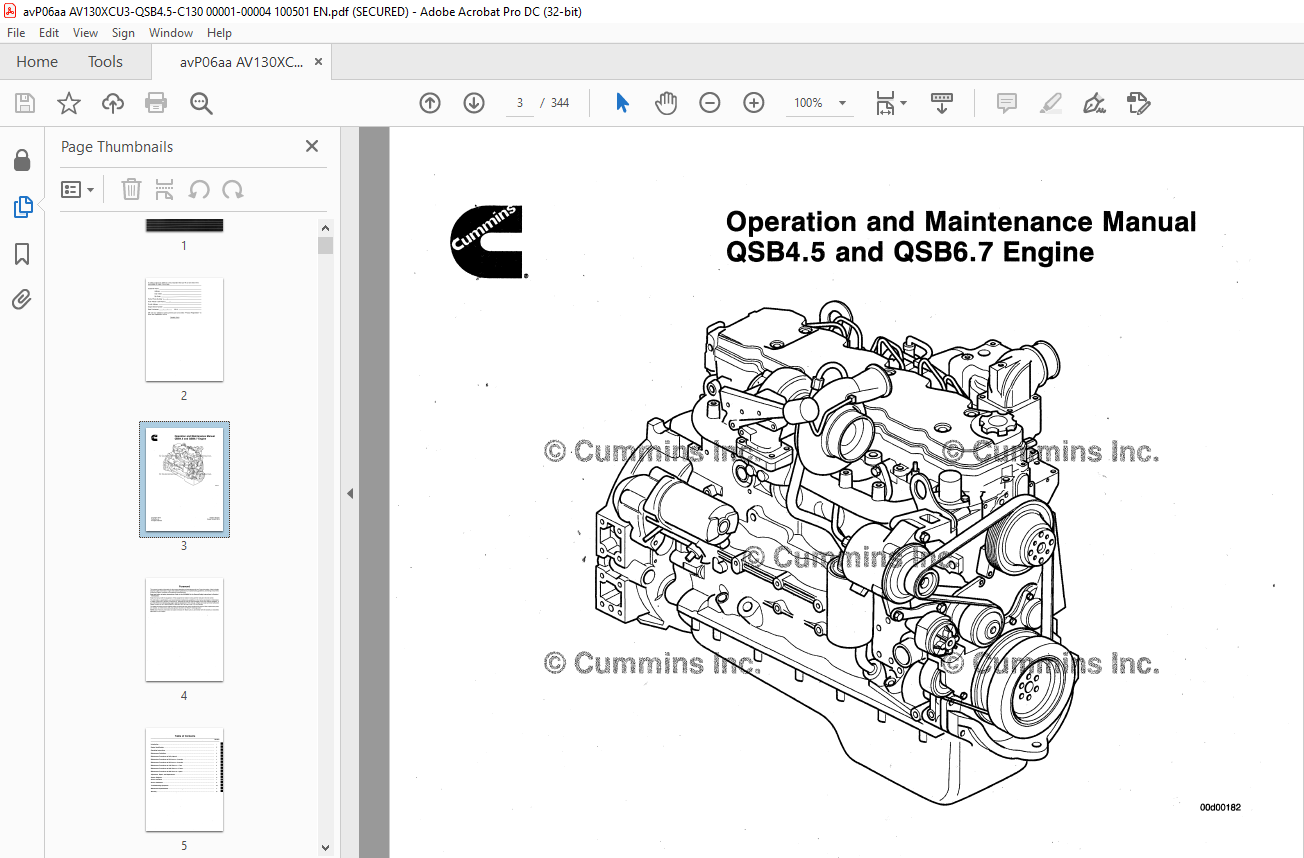Open the Sign menu
1304x858 pixels.
click(123, 33)
